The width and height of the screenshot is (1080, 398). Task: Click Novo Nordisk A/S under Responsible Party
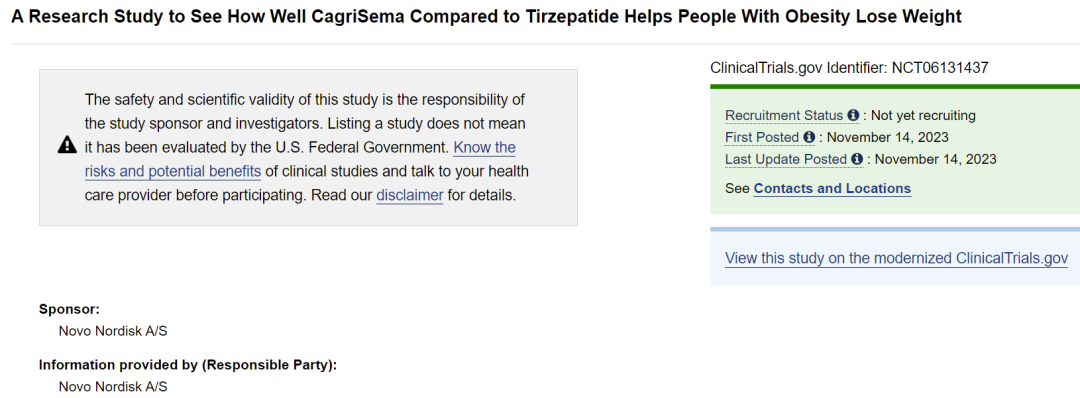(x=113, y=387)
